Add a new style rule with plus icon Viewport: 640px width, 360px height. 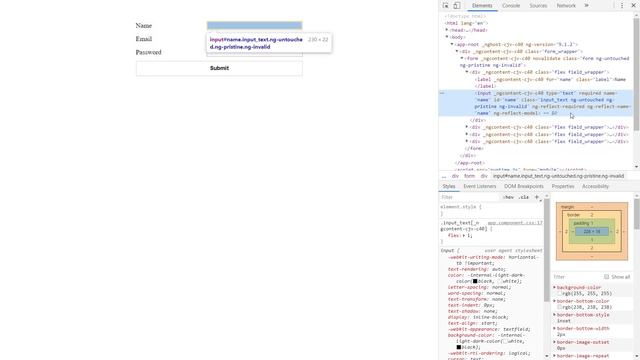coord(537,197)
